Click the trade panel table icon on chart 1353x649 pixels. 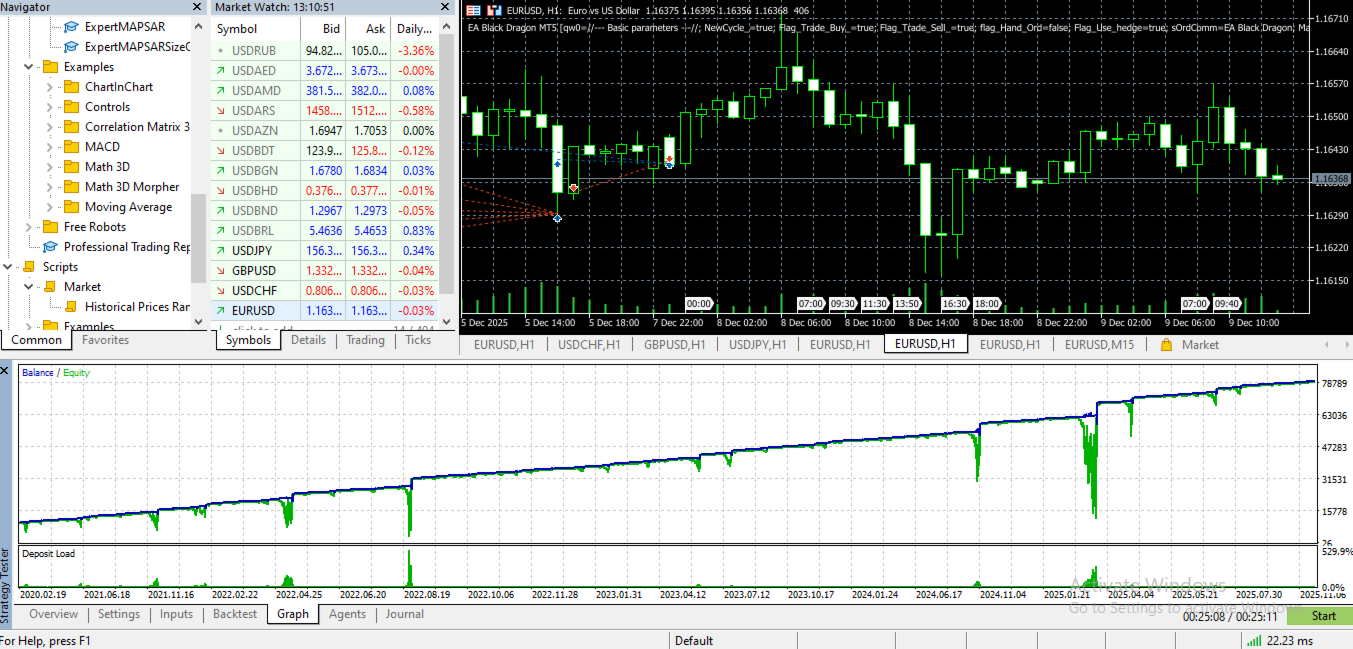click(474, 10)
